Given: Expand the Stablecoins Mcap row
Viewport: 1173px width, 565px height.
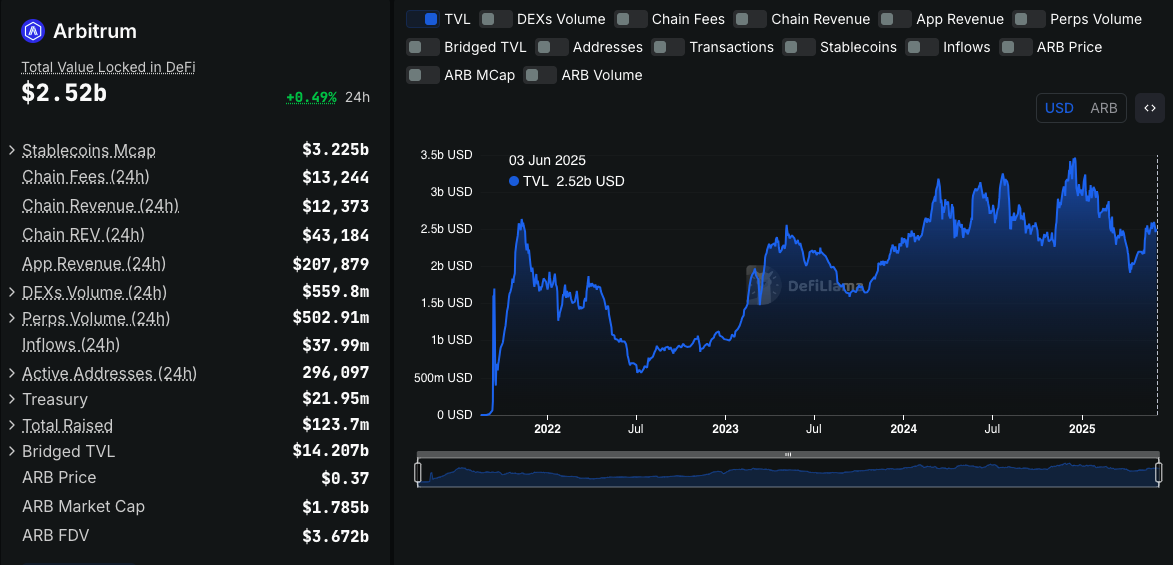Looking at the screenshot, I should [12, 151].
